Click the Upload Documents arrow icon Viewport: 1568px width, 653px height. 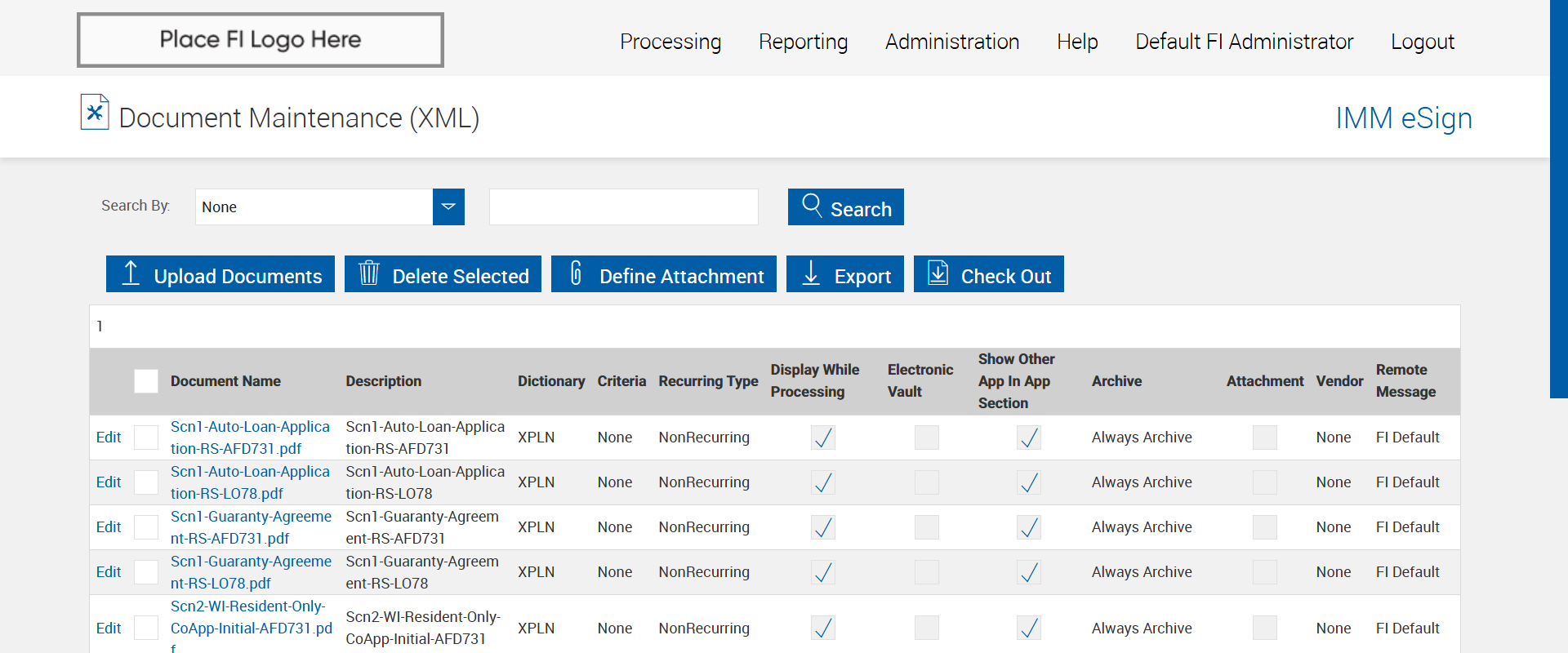click(131, 273)
